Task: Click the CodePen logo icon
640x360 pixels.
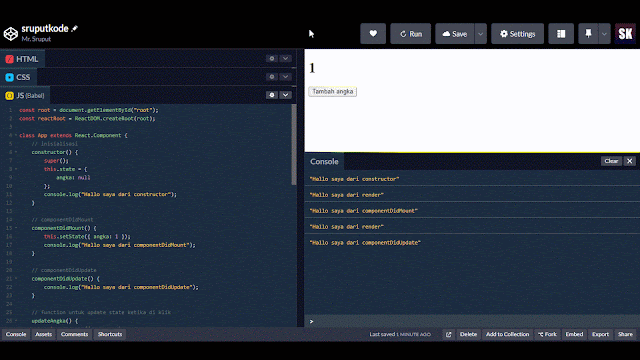Action: [x=11, y=34]
